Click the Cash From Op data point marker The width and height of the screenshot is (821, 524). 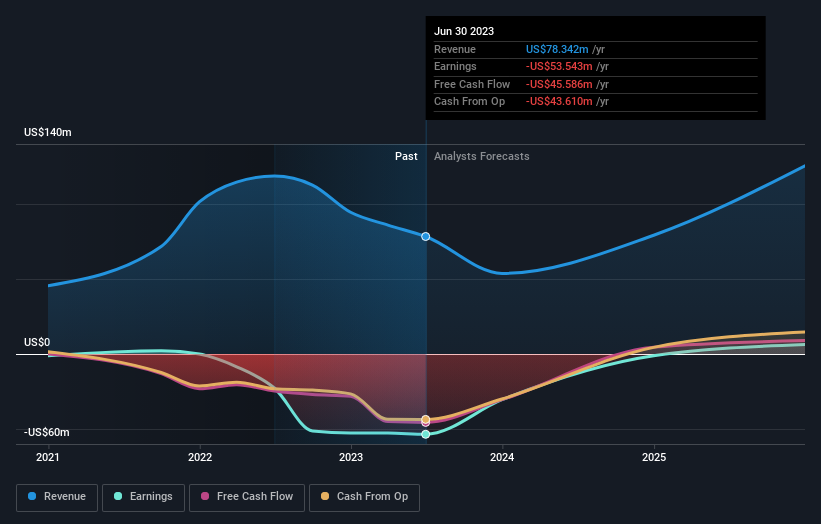[x=426, y=419]
